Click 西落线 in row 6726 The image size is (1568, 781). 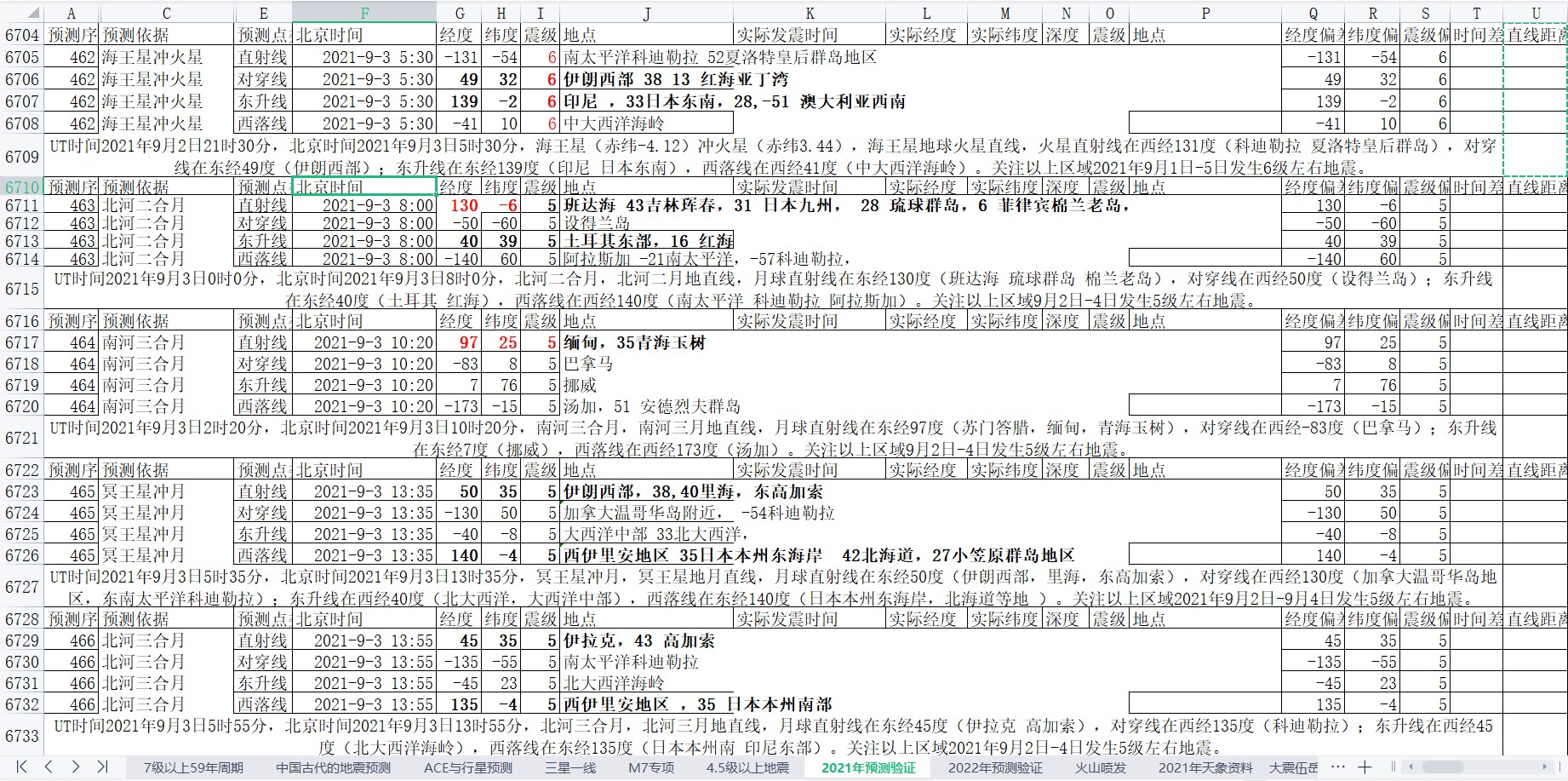(263, 555)
